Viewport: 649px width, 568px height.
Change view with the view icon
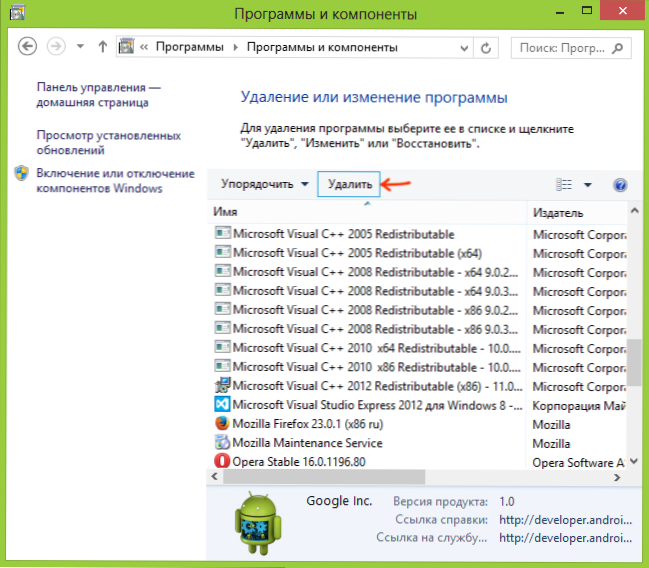(x=564, y=185)
